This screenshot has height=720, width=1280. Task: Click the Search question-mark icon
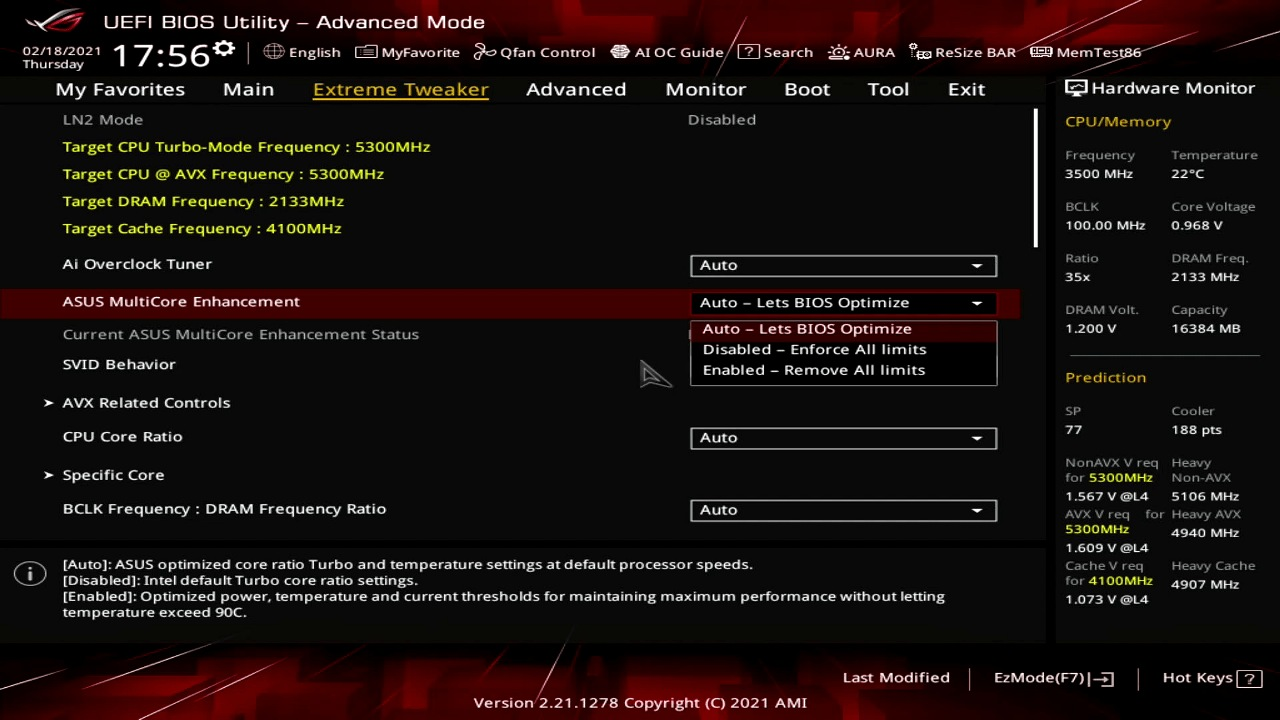click(748, 52)
